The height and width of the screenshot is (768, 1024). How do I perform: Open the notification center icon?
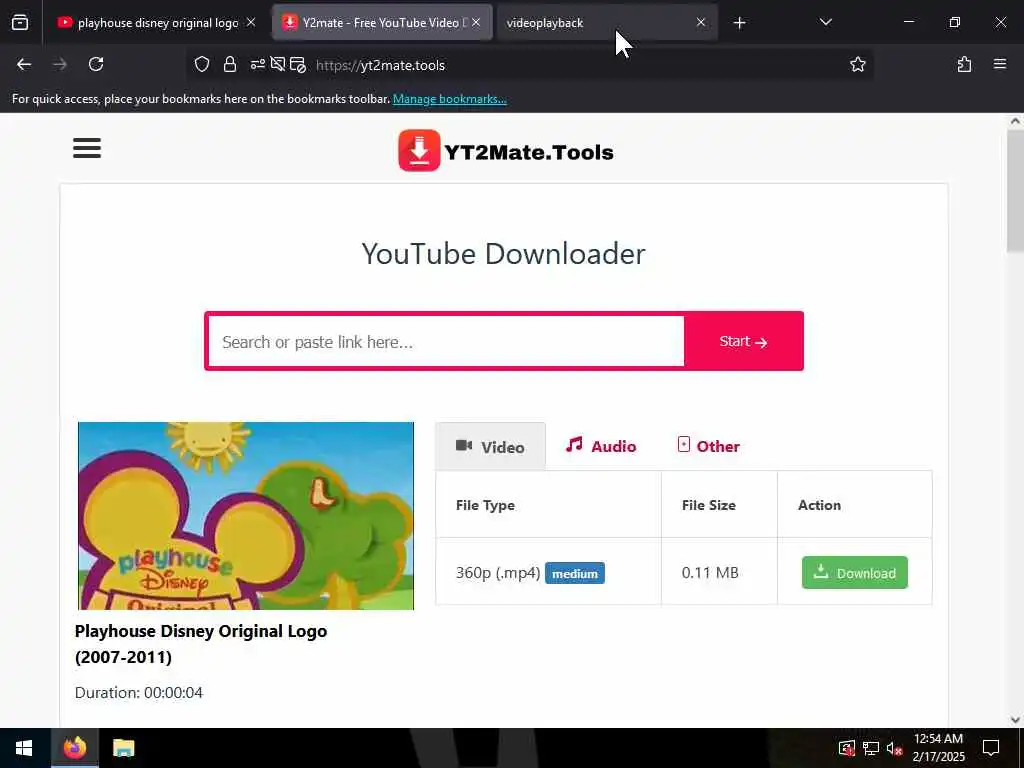tap(991, 748)
